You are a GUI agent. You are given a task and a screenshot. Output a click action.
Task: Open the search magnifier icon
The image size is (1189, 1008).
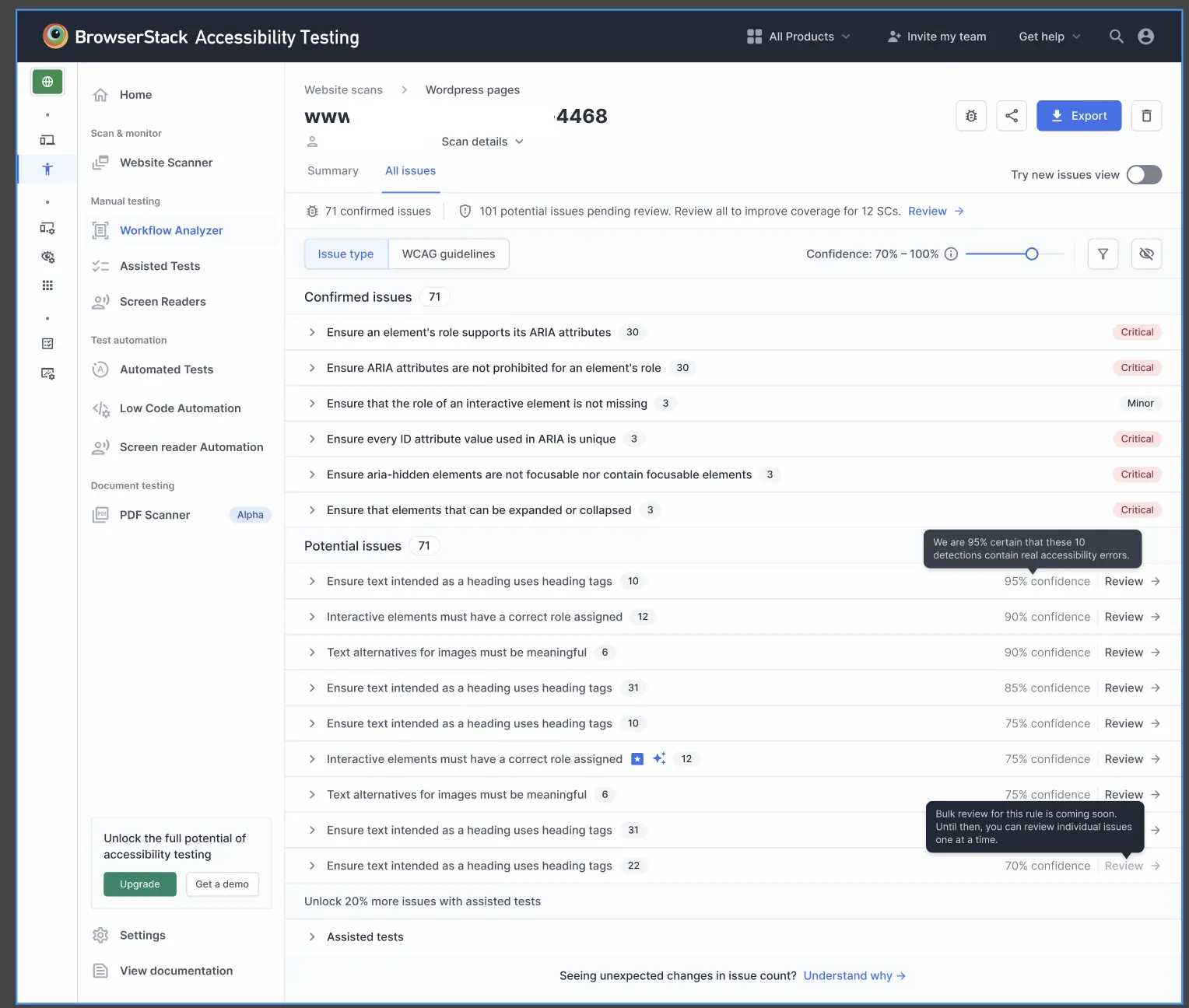pyautogui.click(x=1116, y=37)
